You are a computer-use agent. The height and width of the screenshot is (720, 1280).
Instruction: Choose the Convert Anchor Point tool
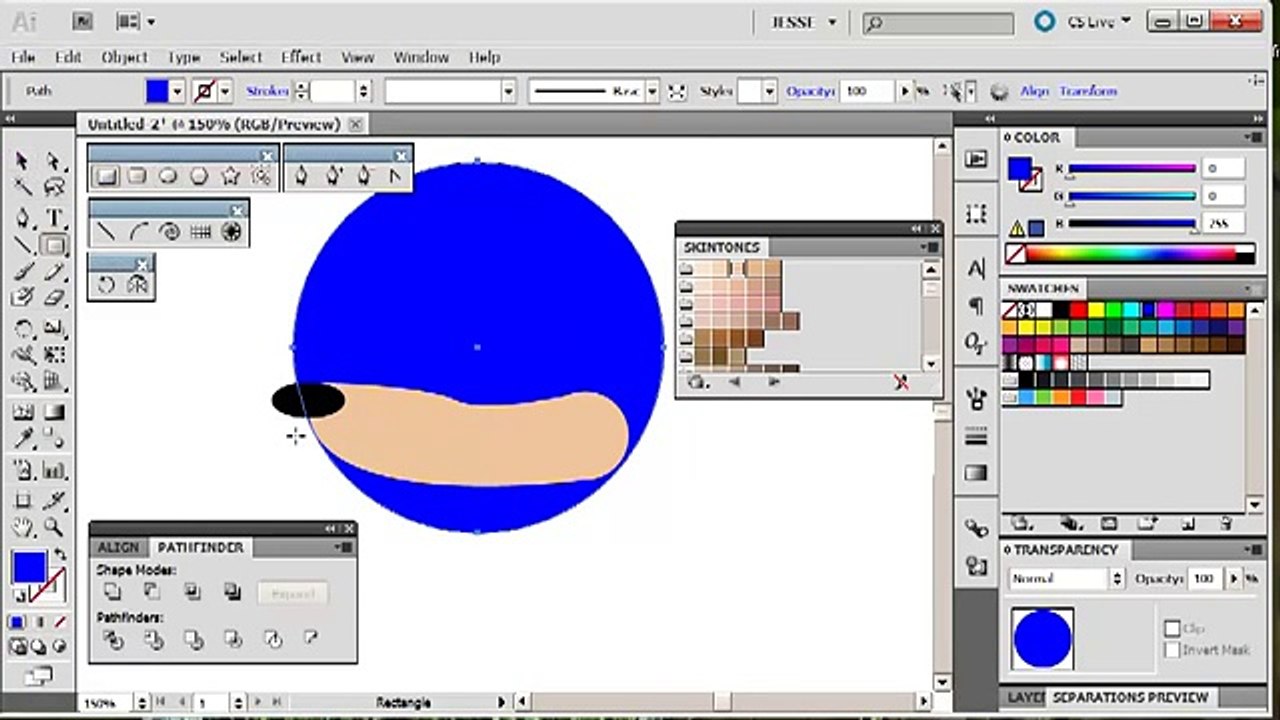tap(395, 177)
